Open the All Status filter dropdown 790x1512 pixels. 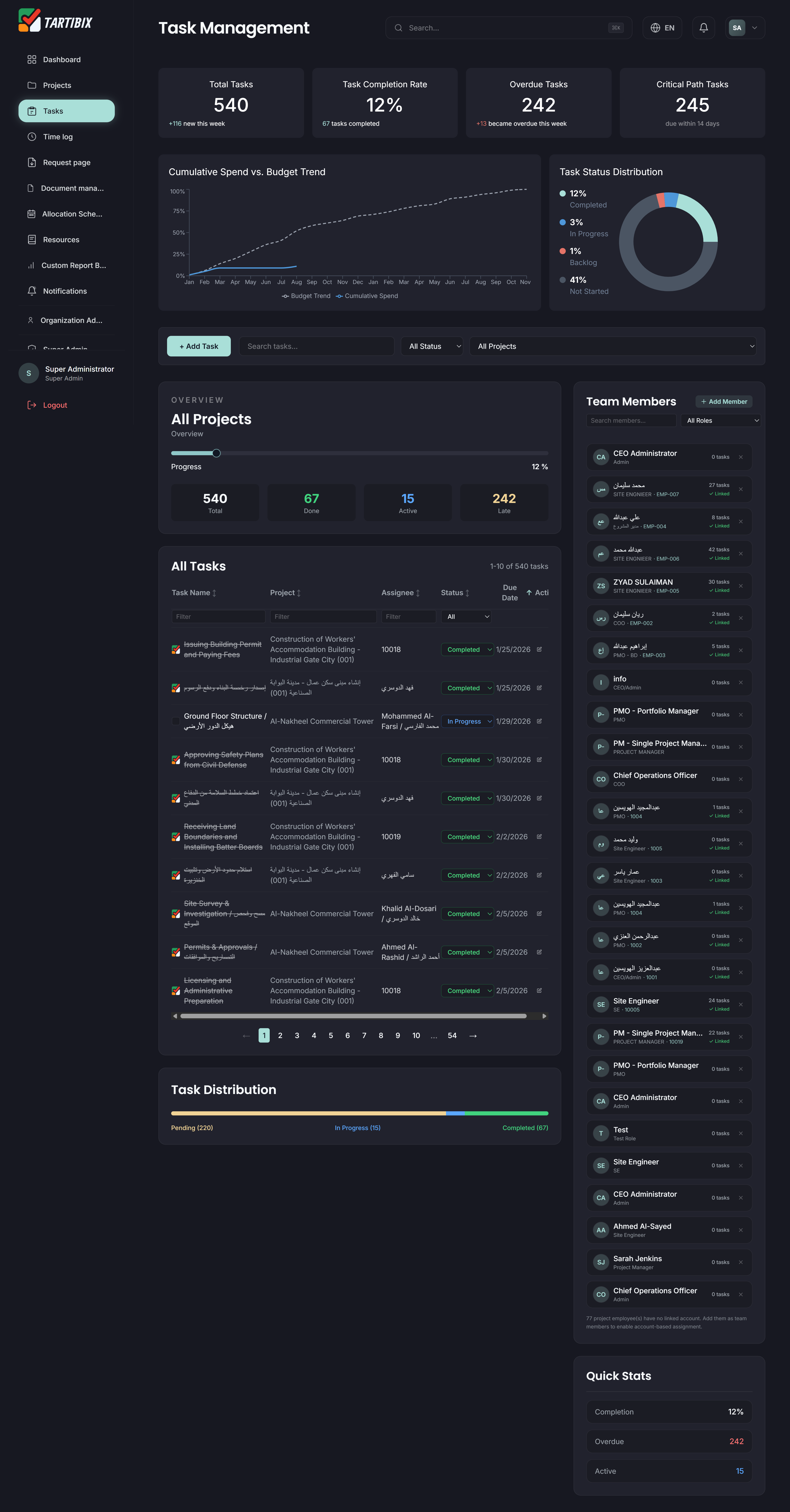coord(432,346)
